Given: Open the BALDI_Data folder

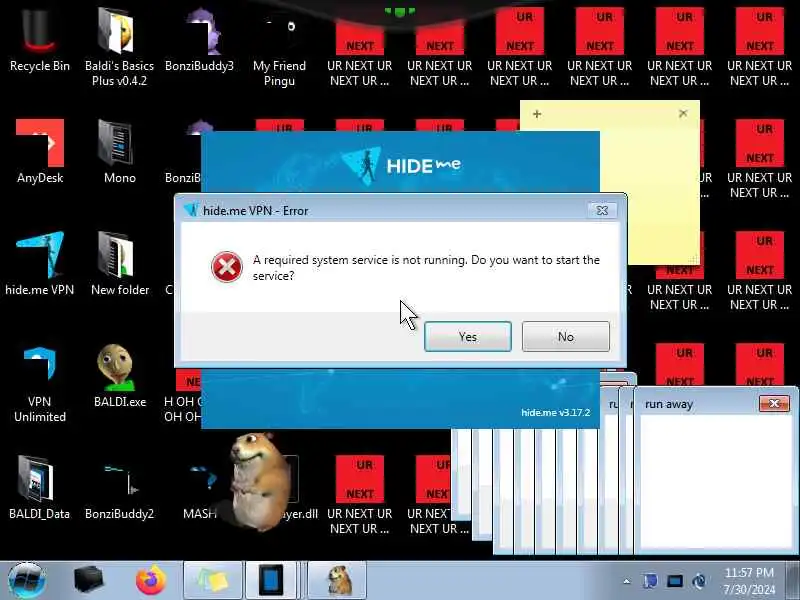Looking at the screenshot, I should 40,488.
